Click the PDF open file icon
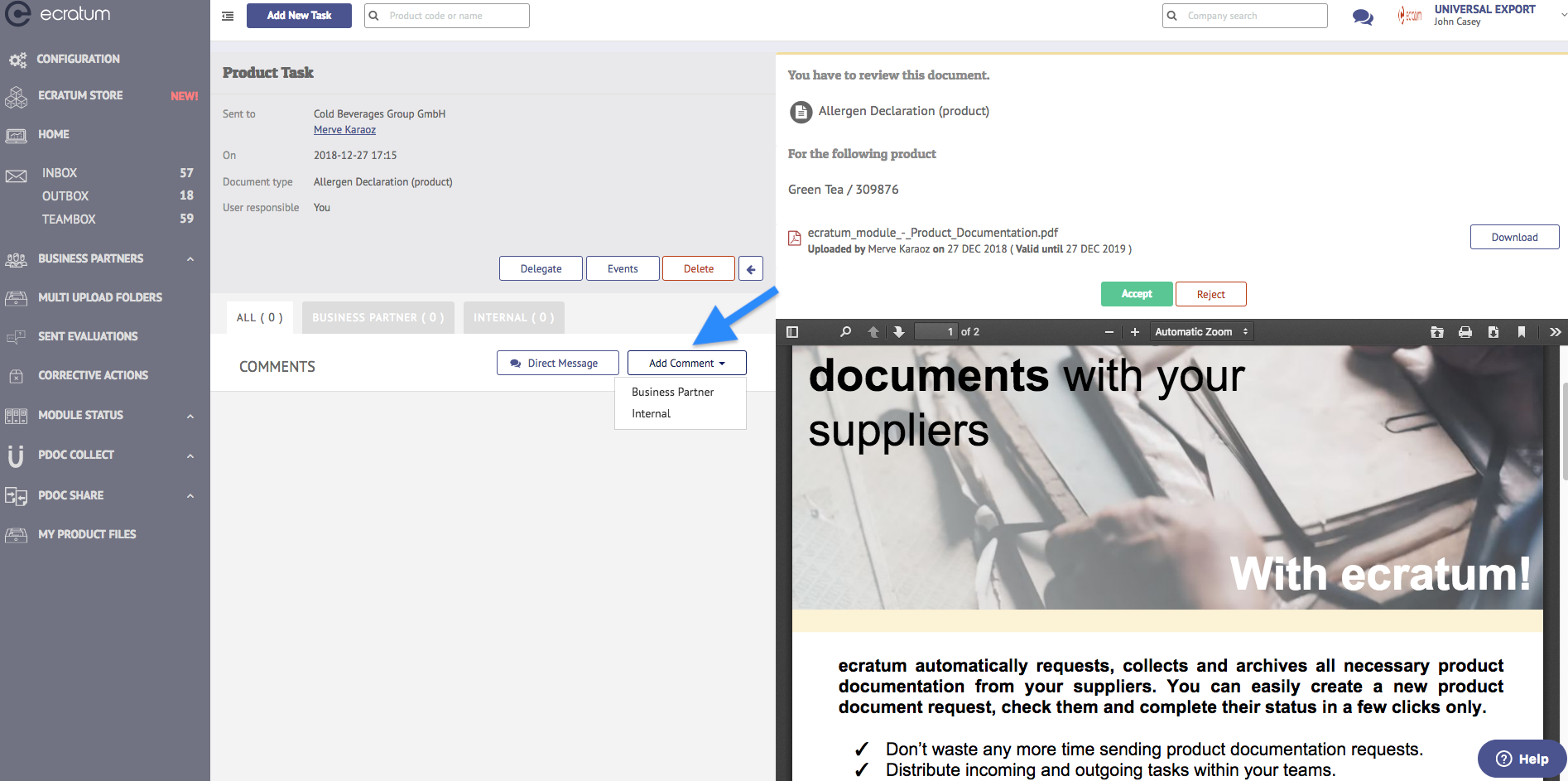This screenshot has width=1568, height=781. tap(1437, 332)
